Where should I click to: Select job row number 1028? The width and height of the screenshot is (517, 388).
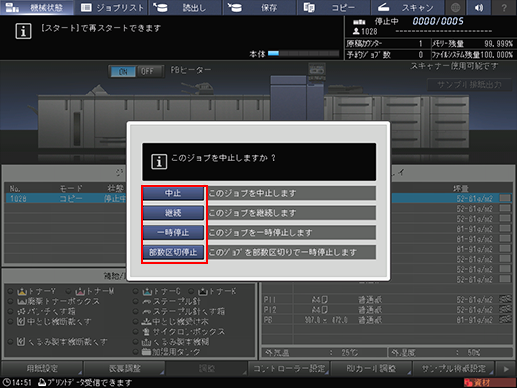click(66, 199)
